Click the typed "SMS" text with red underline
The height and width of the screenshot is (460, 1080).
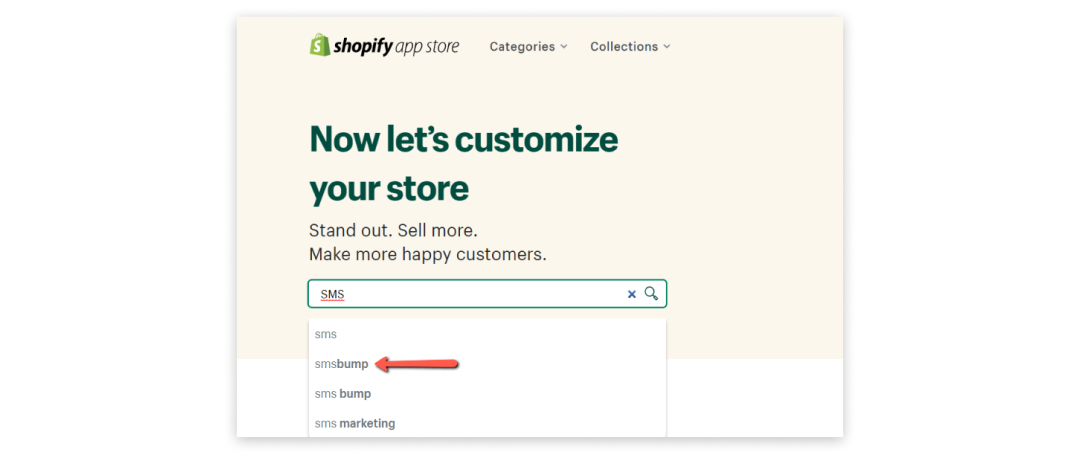[332, 295]
